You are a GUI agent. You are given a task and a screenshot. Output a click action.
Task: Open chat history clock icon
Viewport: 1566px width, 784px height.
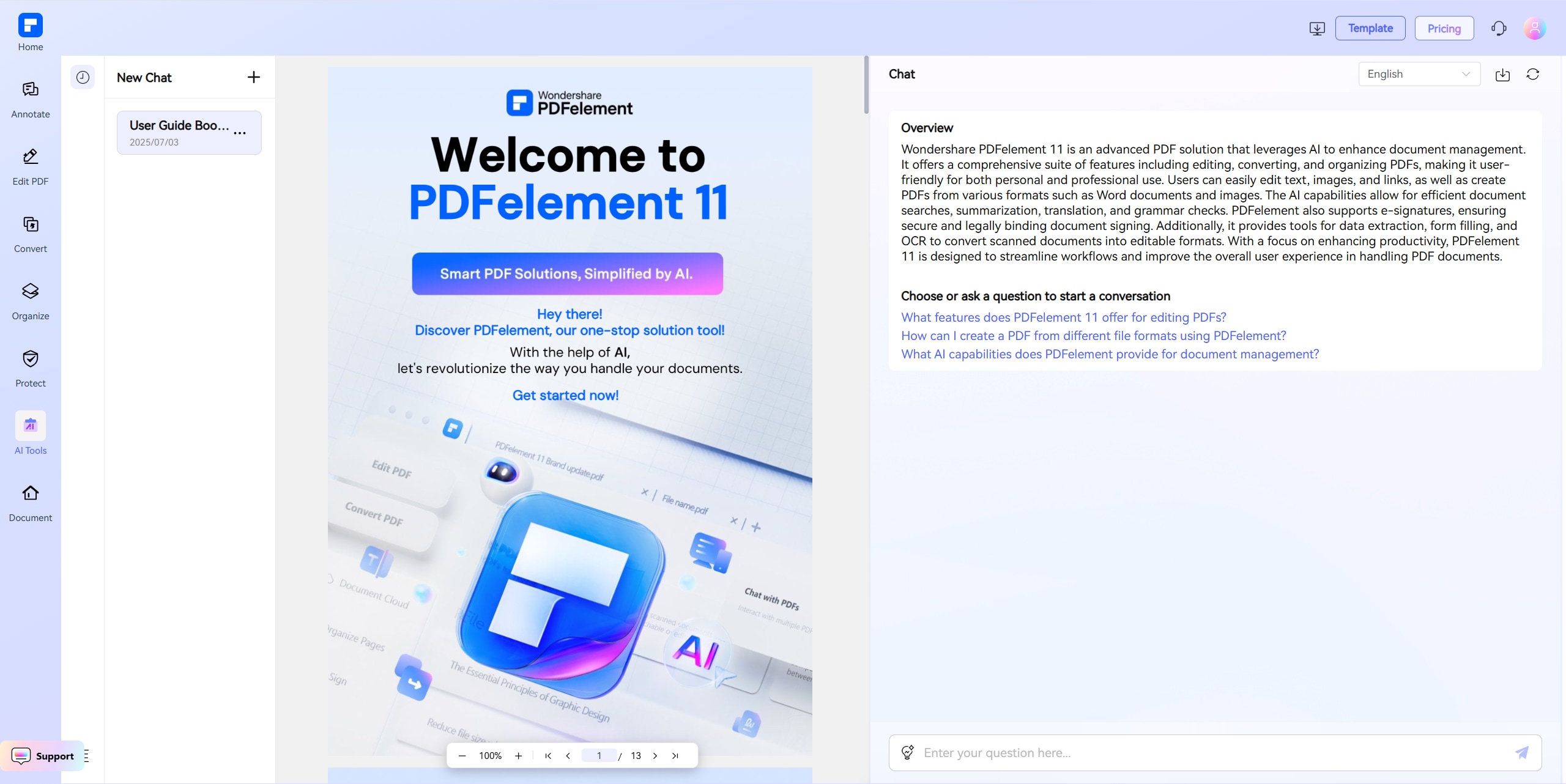(83, 77)
